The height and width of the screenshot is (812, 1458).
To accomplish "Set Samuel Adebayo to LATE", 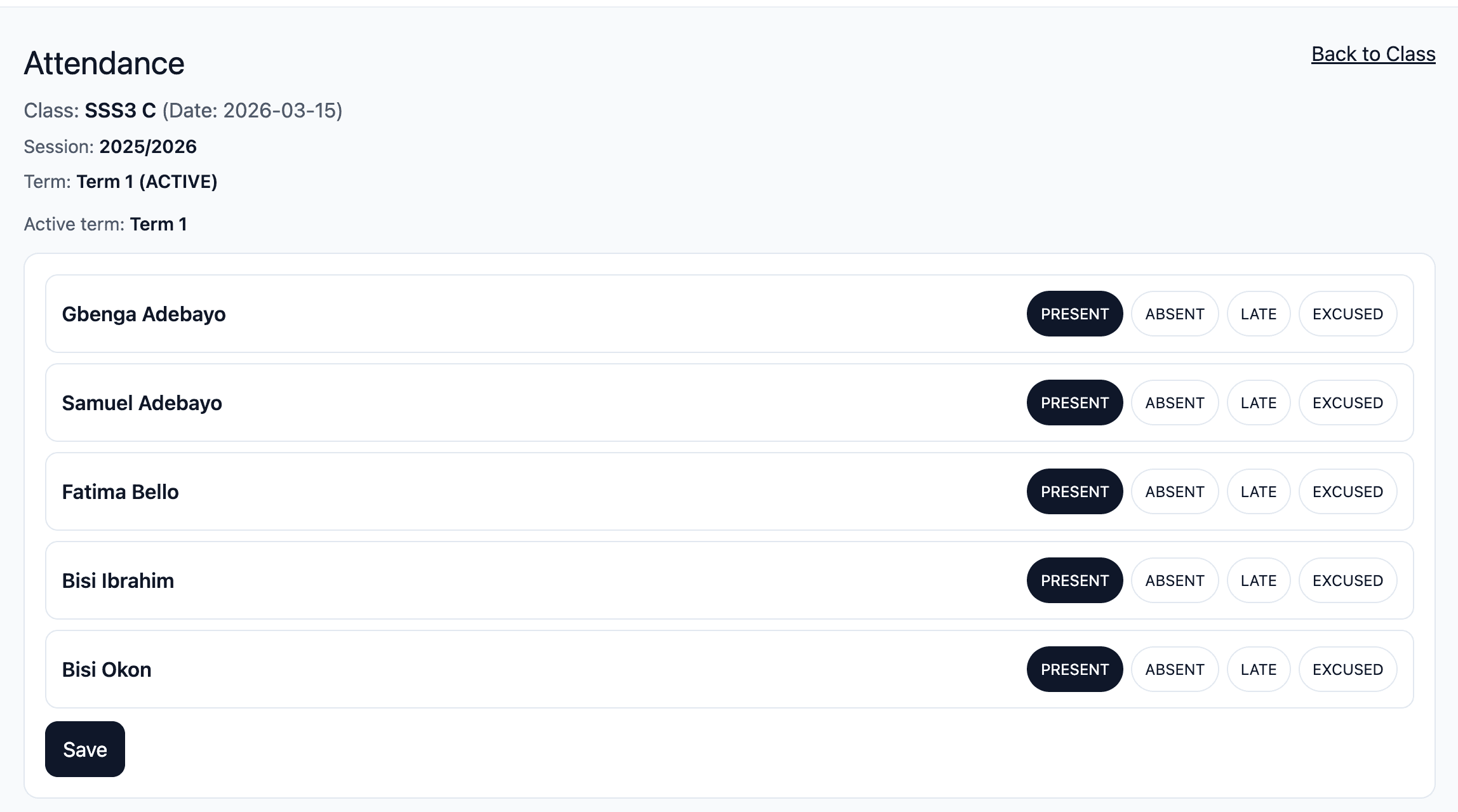I will 1258,403.
